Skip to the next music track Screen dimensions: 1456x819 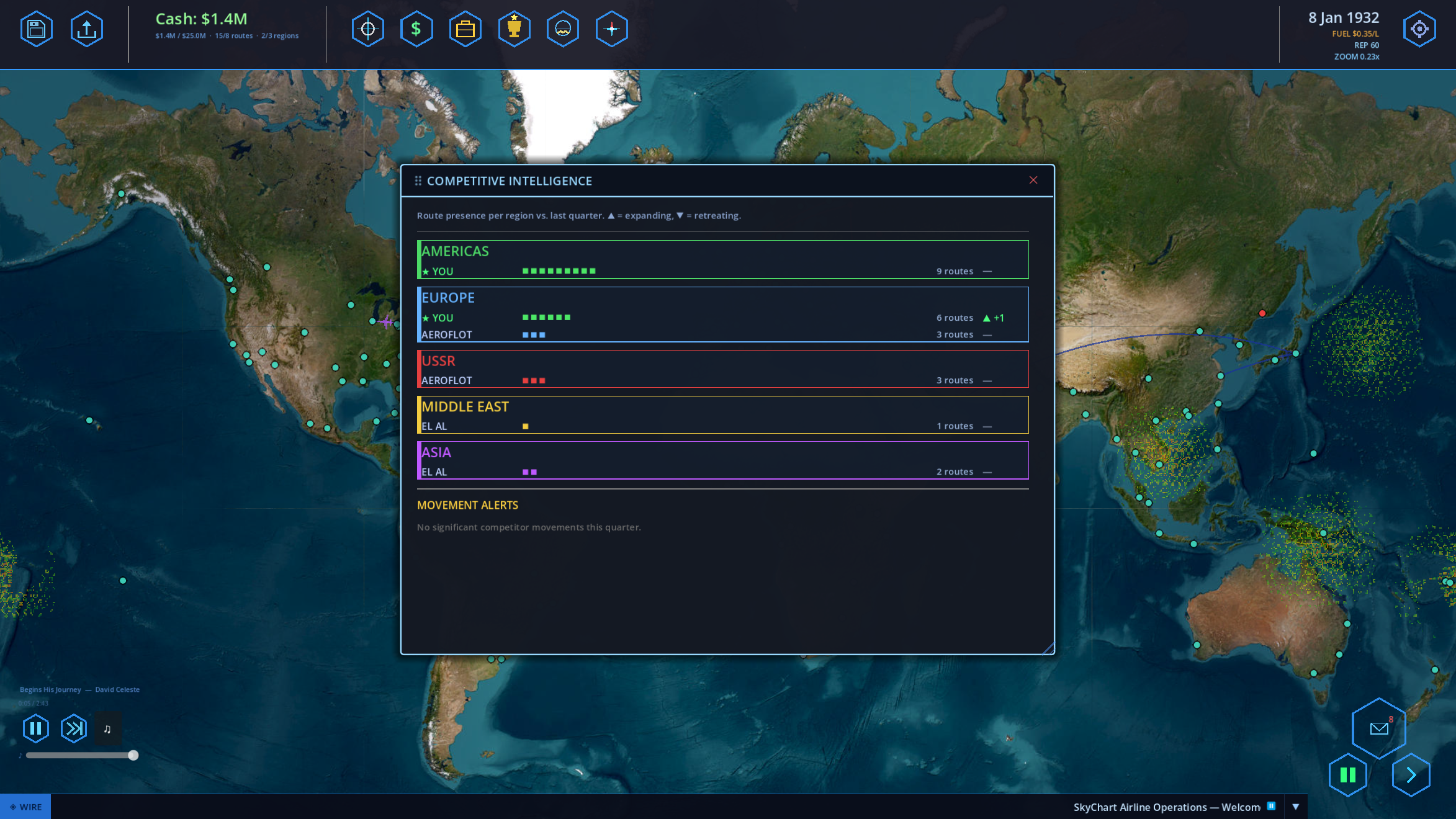(x=74, y=728)
